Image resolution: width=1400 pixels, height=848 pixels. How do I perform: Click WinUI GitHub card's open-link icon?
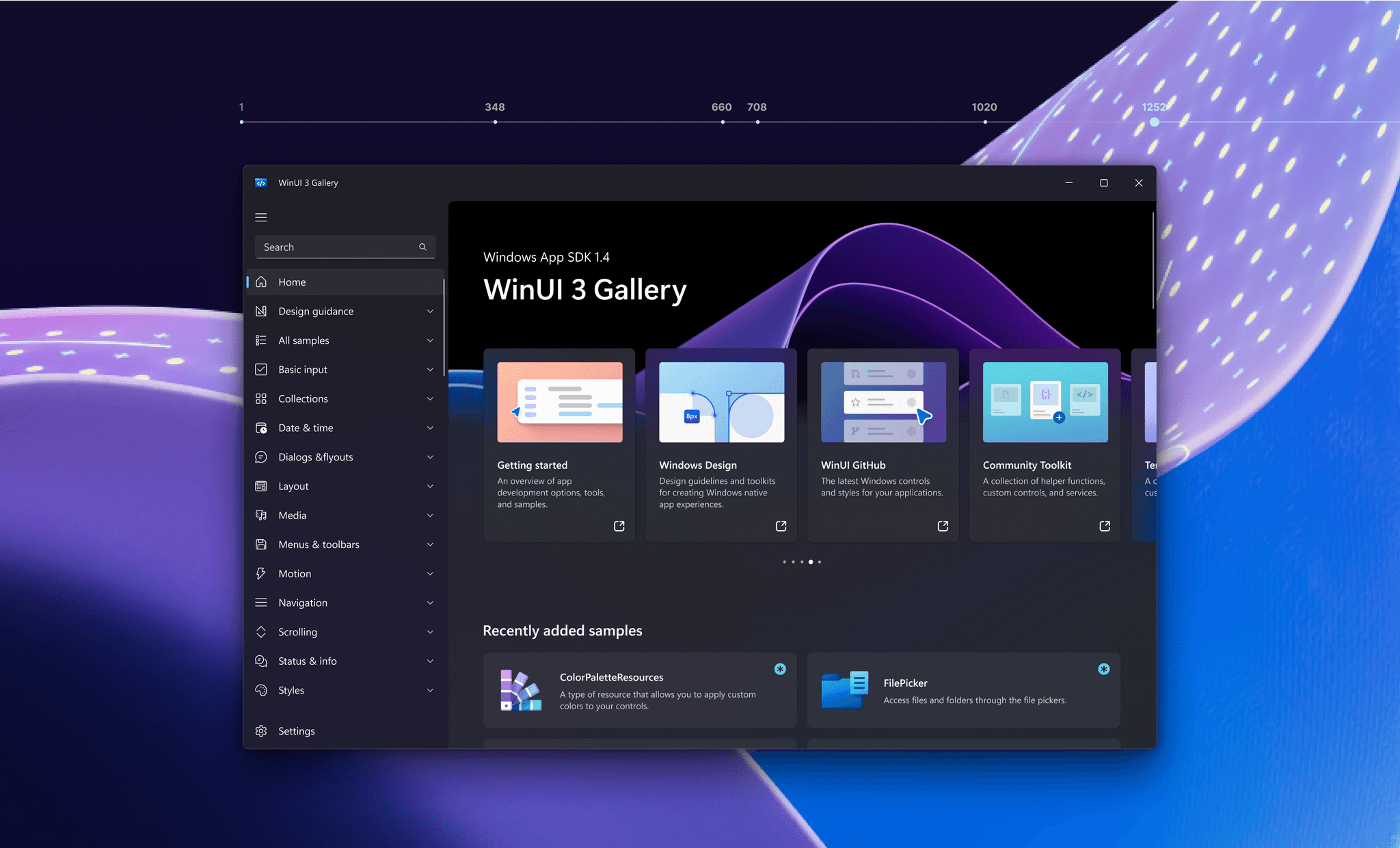[943, 526]
